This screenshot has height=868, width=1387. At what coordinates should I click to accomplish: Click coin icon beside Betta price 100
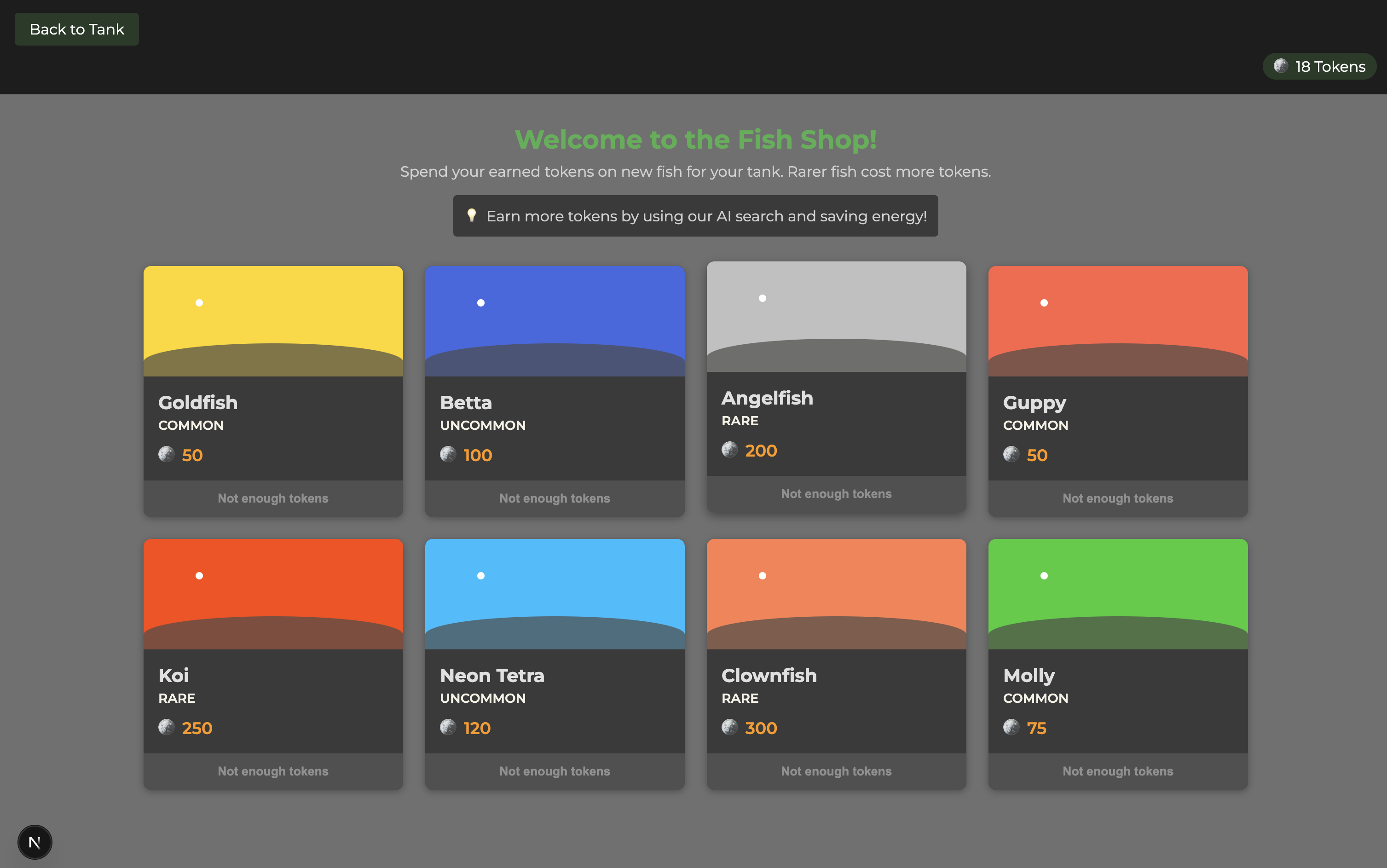click(x=448, y=454)
